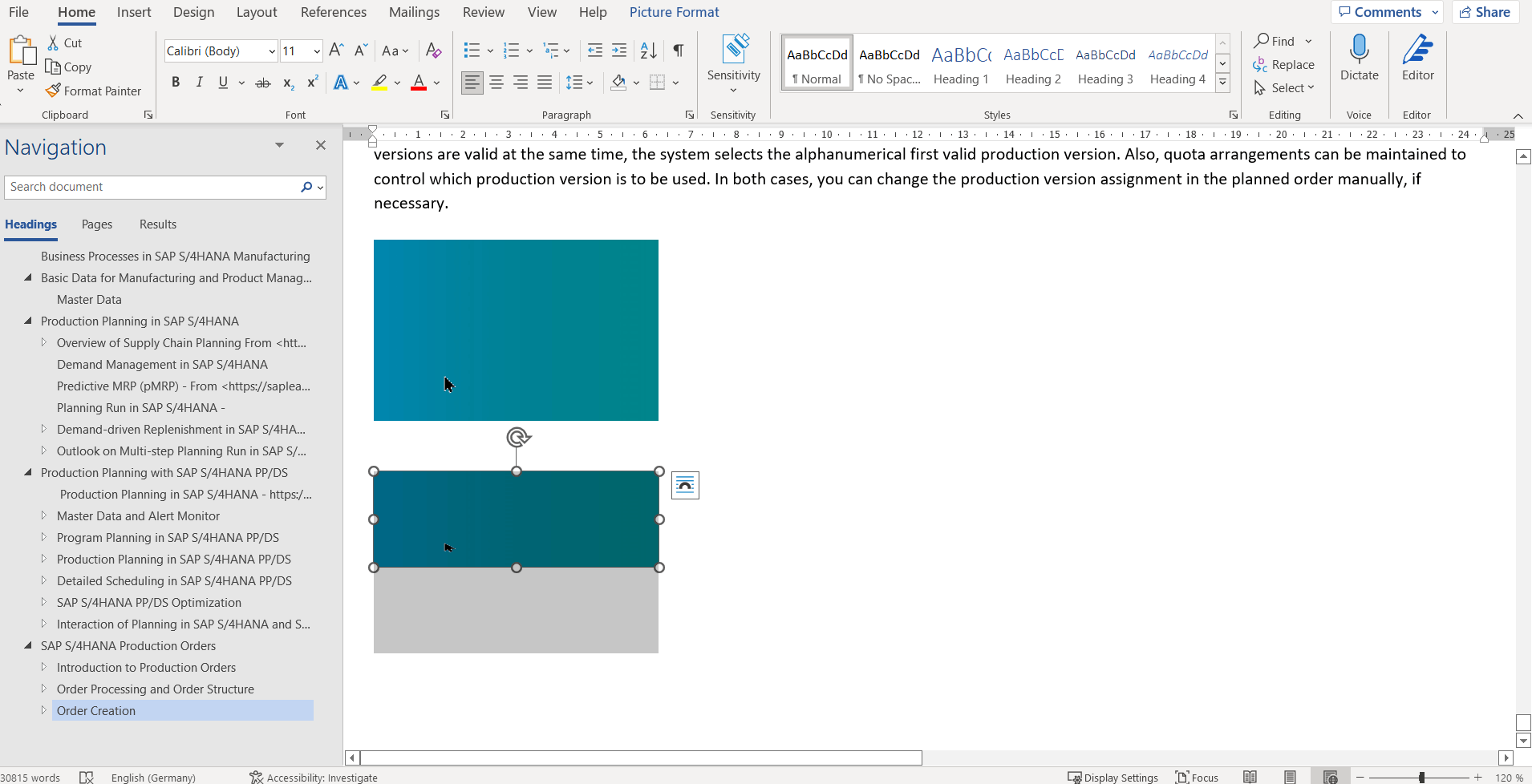Apply subscript formatting

click(289, 83)
